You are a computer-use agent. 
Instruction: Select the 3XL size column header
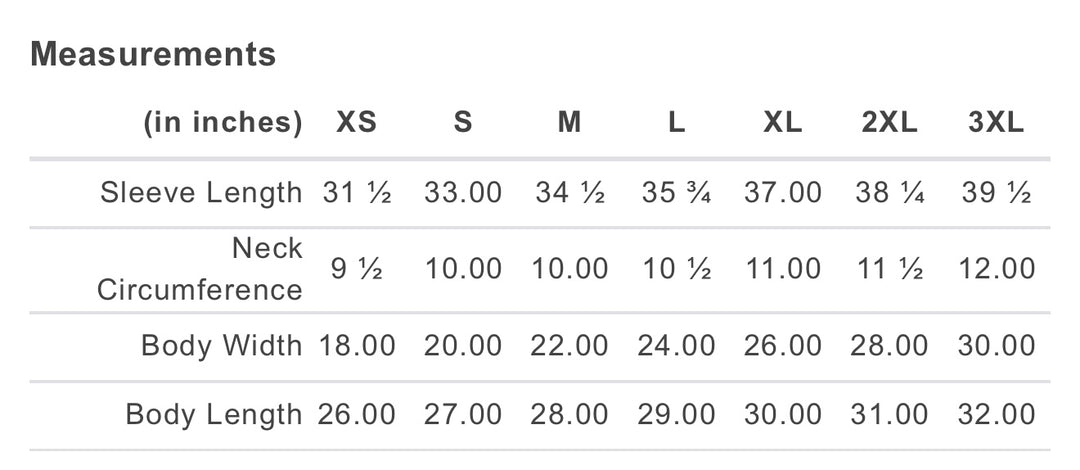[996, 123]
